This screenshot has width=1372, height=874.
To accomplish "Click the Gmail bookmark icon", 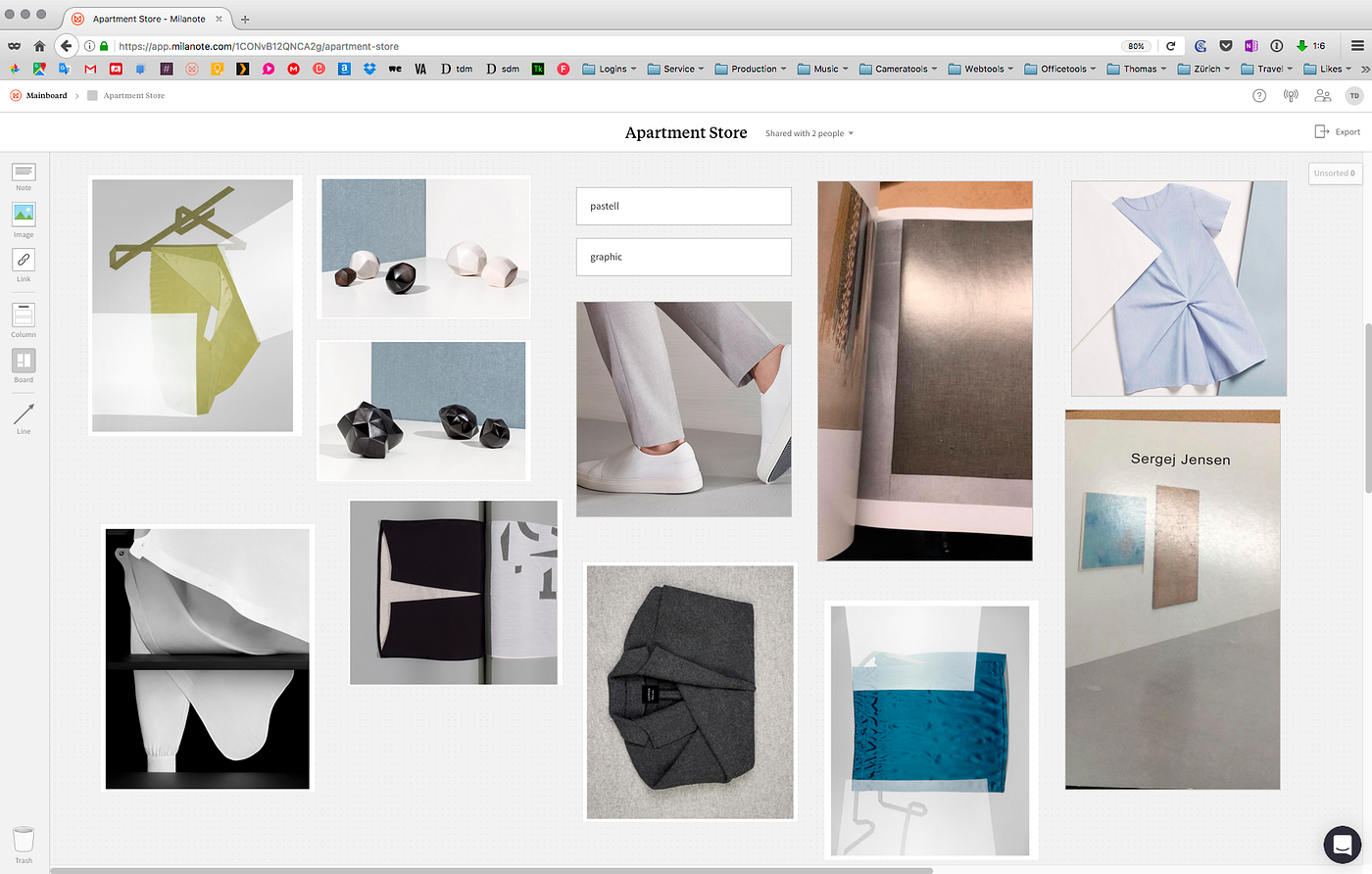I will pos(90,69).
